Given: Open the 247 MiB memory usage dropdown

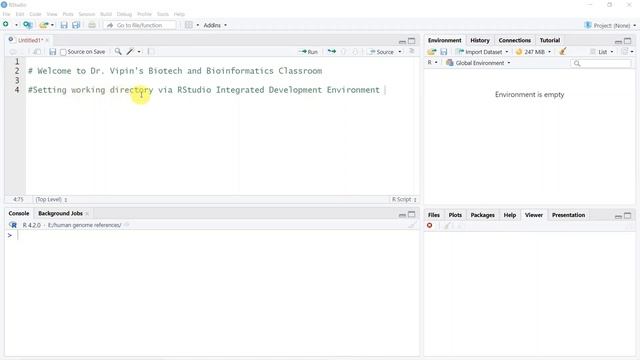Looking at the screenshot, I should (533, 52).
